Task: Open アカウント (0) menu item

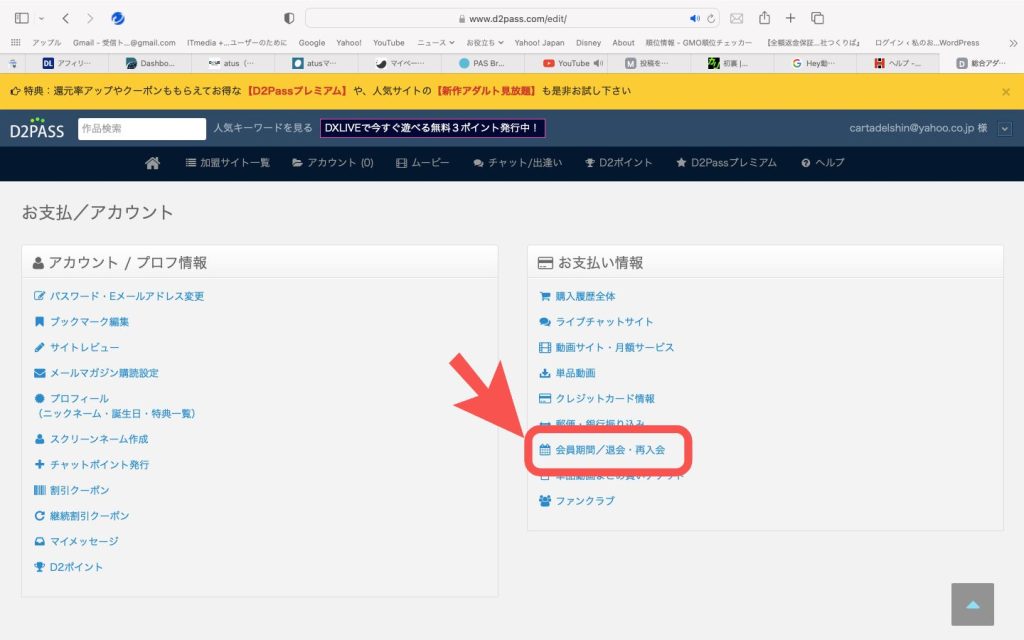Action: pyautogui.click(x=332, y=163)
